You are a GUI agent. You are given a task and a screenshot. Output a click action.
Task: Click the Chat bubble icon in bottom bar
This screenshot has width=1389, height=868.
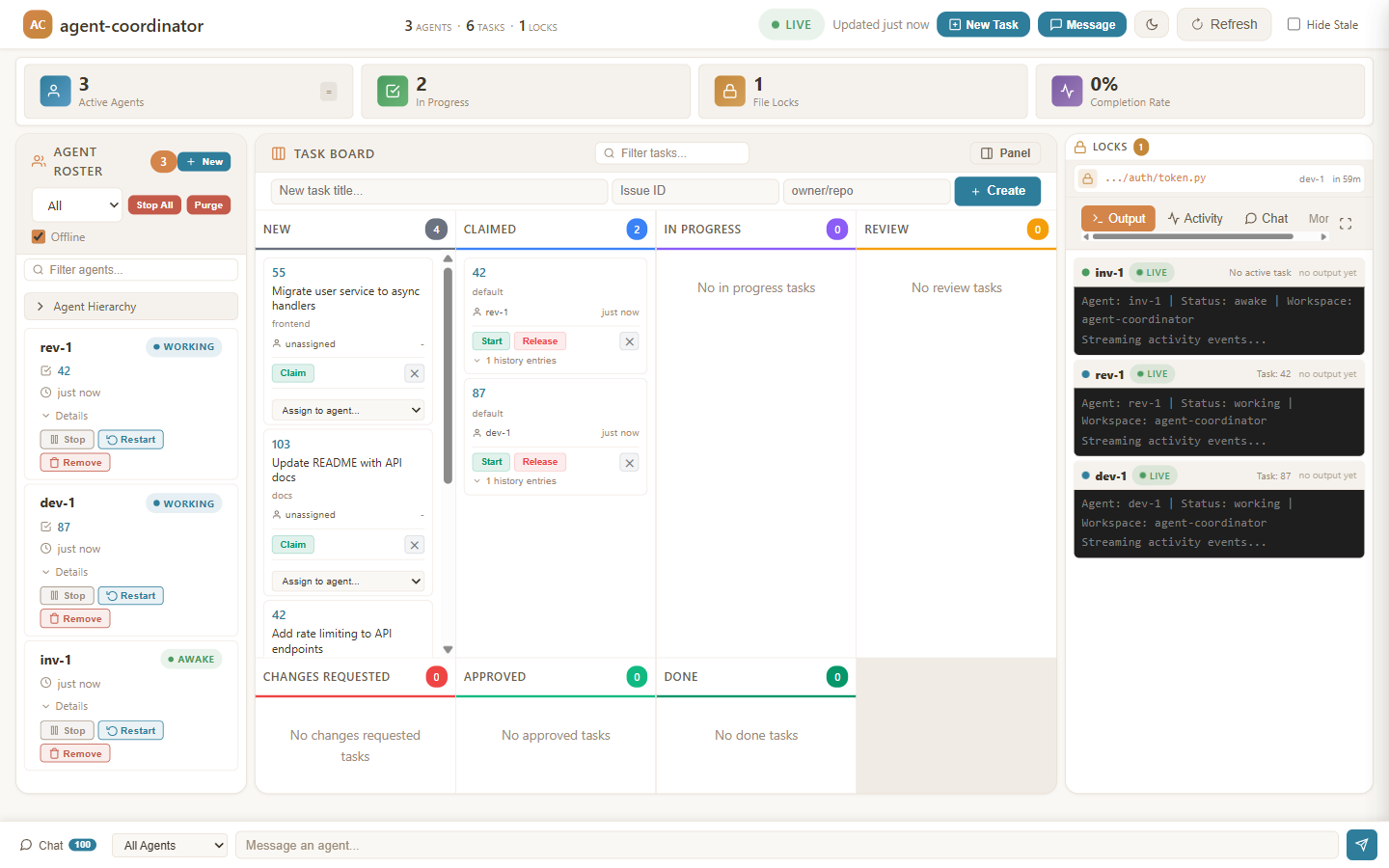26,845
